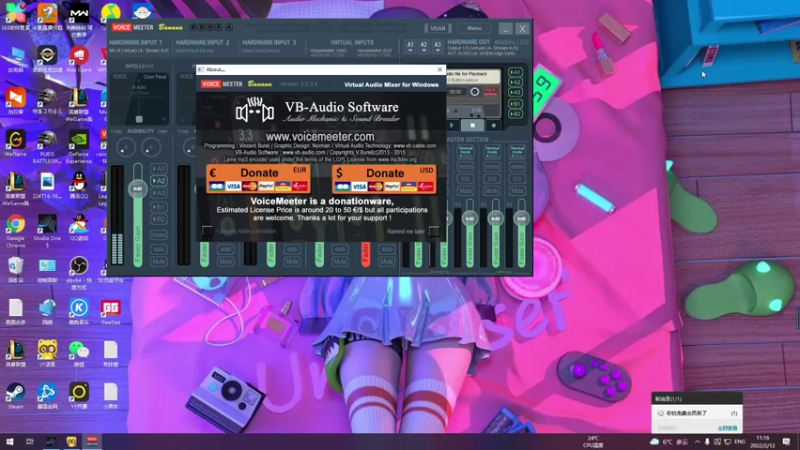Open GeeGee desktop icon
Screen dimensions: 800x450
(110, 312)
